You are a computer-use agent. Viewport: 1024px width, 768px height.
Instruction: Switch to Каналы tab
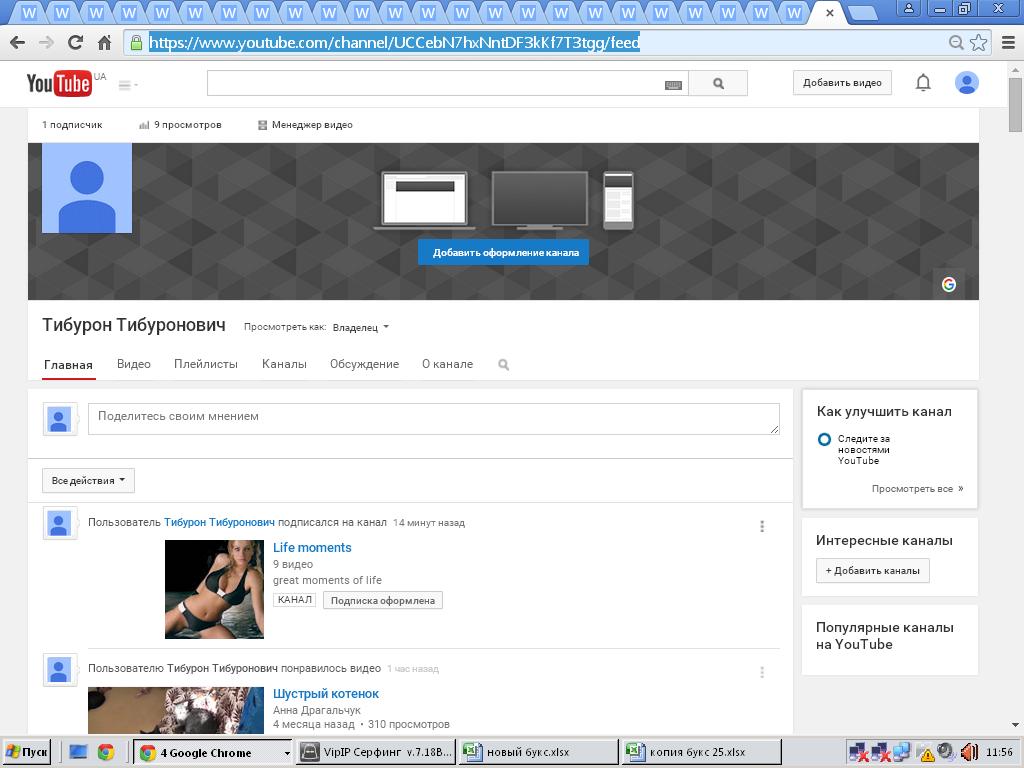[284, 364]
